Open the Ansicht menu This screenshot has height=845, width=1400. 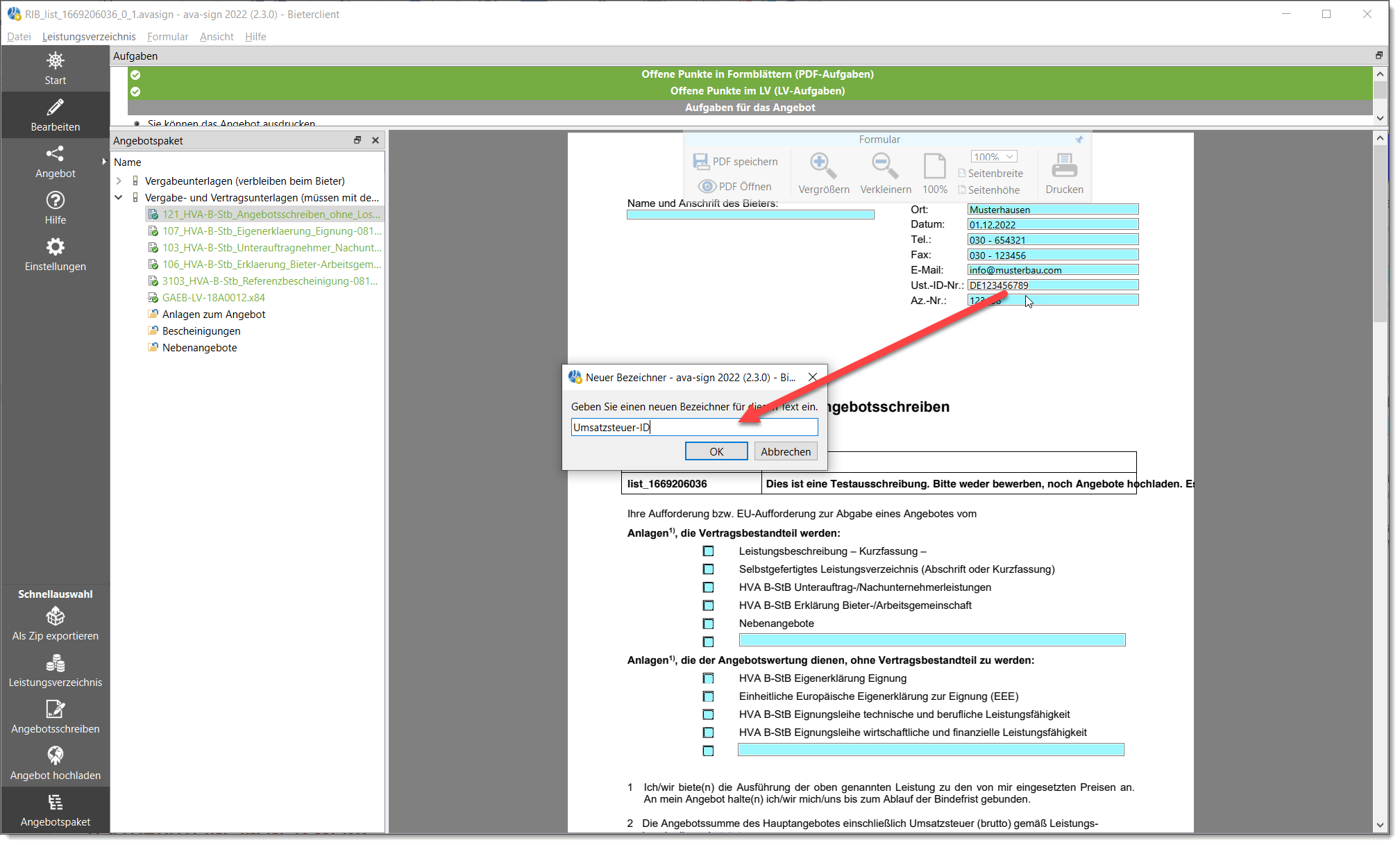217,37
